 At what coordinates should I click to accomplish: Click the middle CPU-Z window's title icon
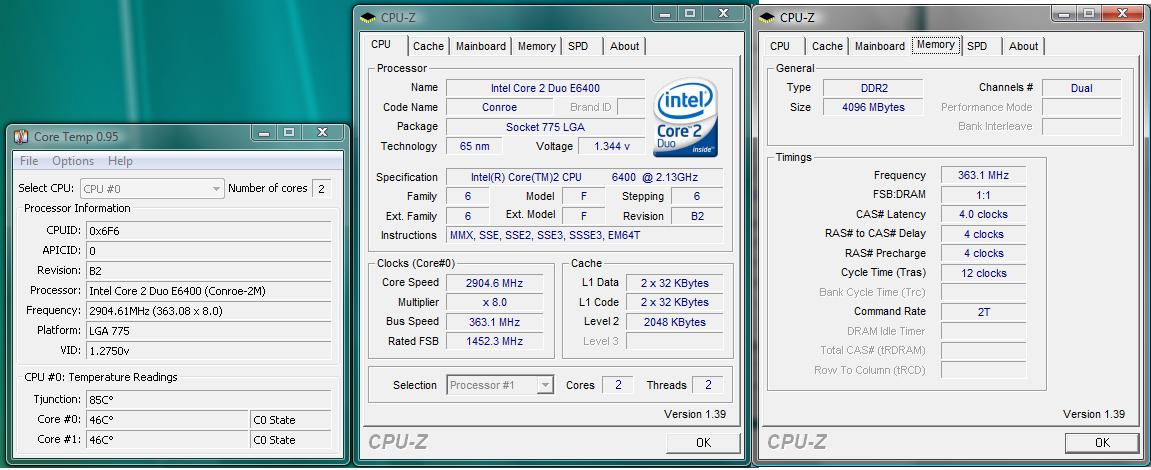click(368, 18)
